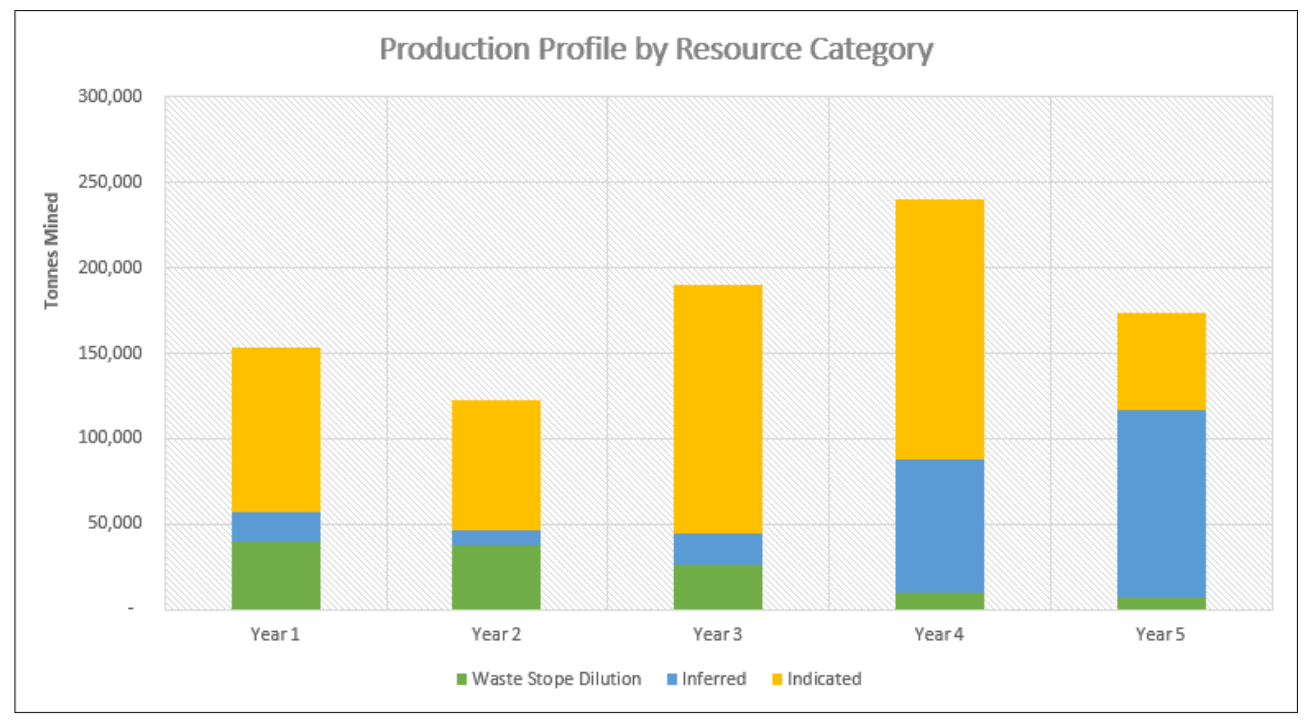The height and width of the screenshot is (720, 1306).
Task: Choose the green waste segment of Year 4 bar
Action: coord(940,602)
